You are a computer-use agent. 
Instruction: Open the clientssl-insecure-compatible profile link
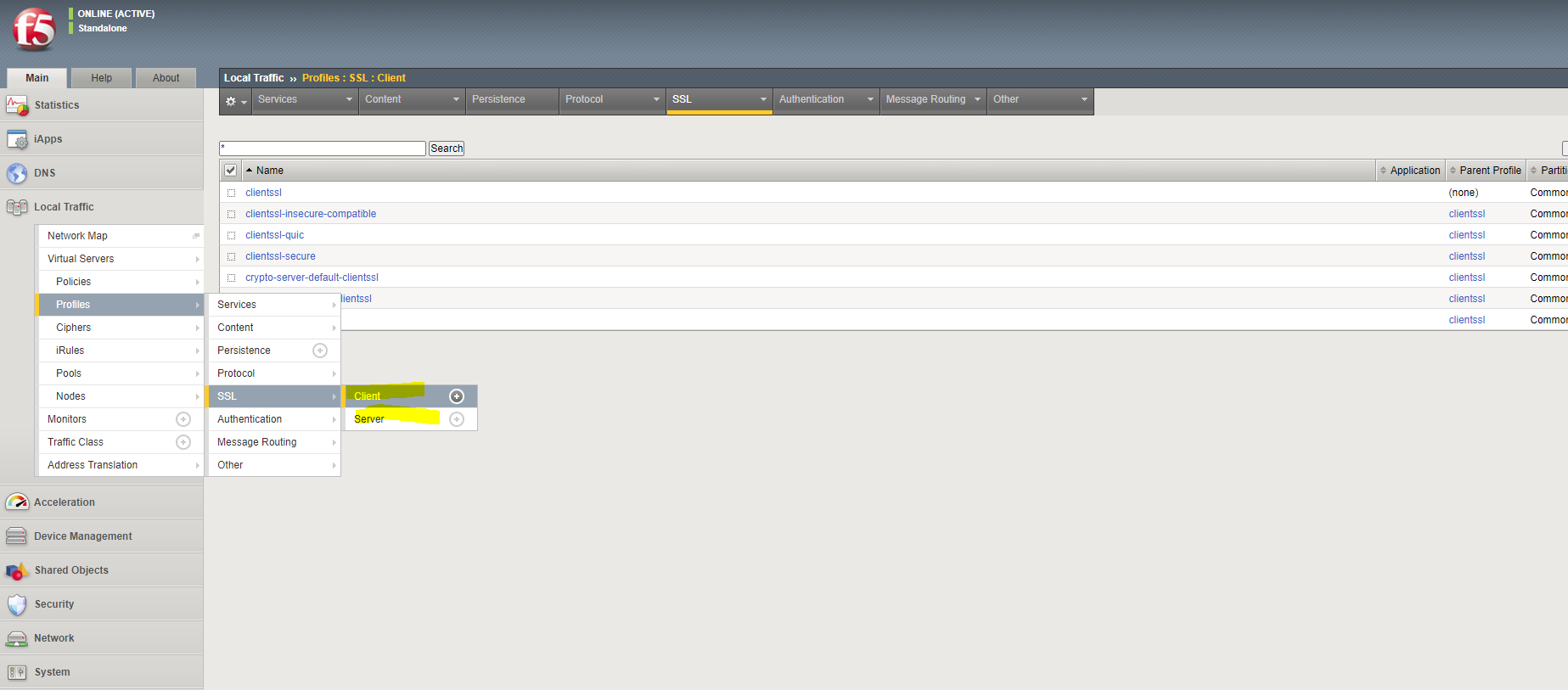point(311,214)
